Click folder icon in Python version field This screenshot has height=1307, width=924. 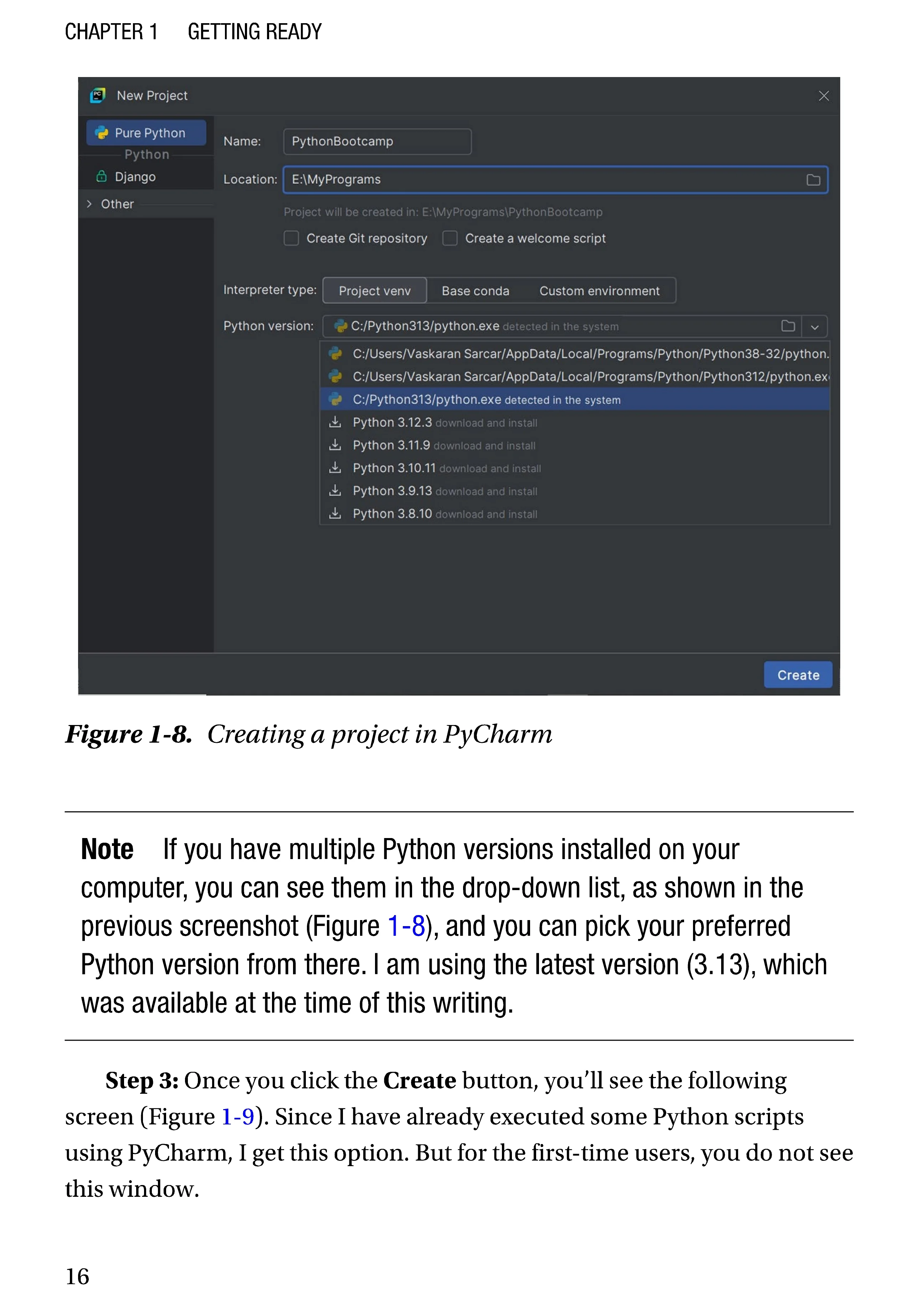[788, 326]
